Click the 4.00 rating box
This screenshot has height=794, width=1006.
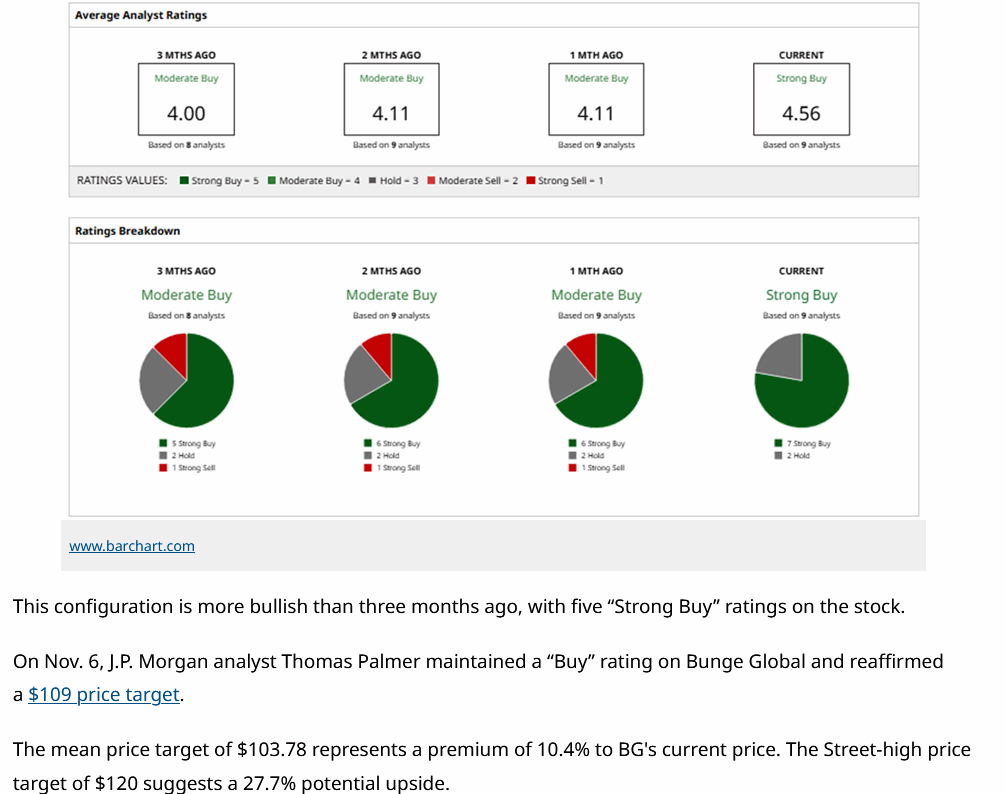coord(186,99)
